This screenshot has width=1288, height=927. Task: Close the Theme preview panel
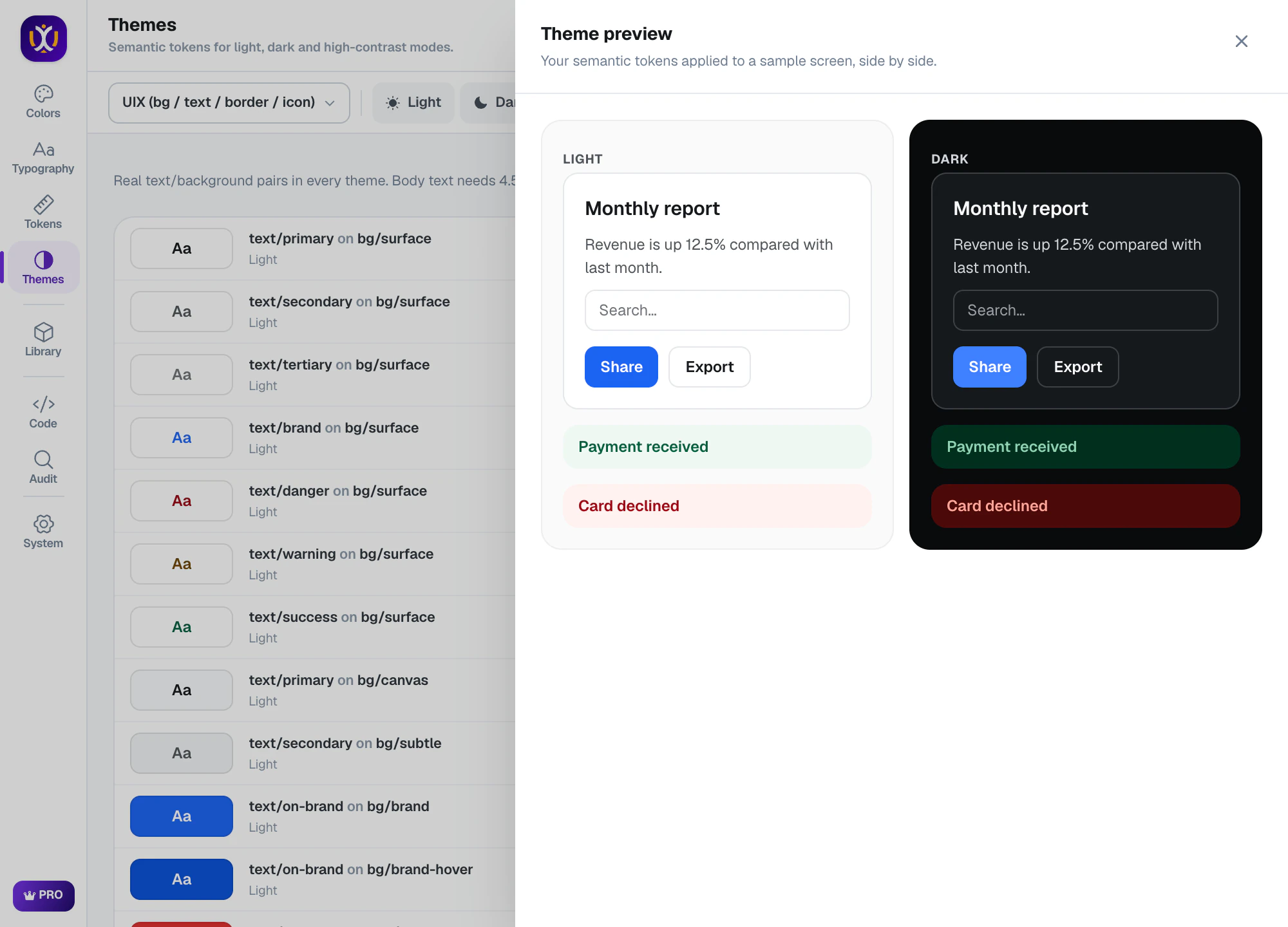pyautogui.click(x=1242, y=41)
